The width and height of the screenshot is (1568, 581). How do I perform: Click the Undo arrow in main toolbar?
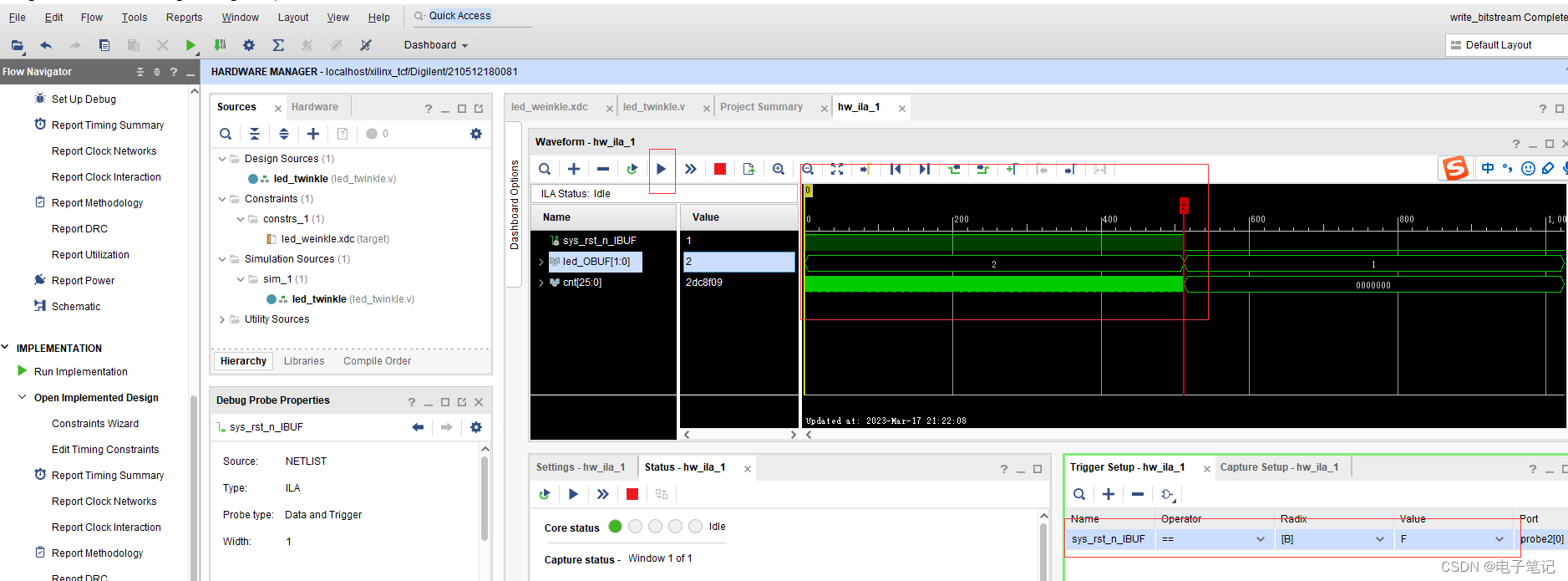pos(46,45)
